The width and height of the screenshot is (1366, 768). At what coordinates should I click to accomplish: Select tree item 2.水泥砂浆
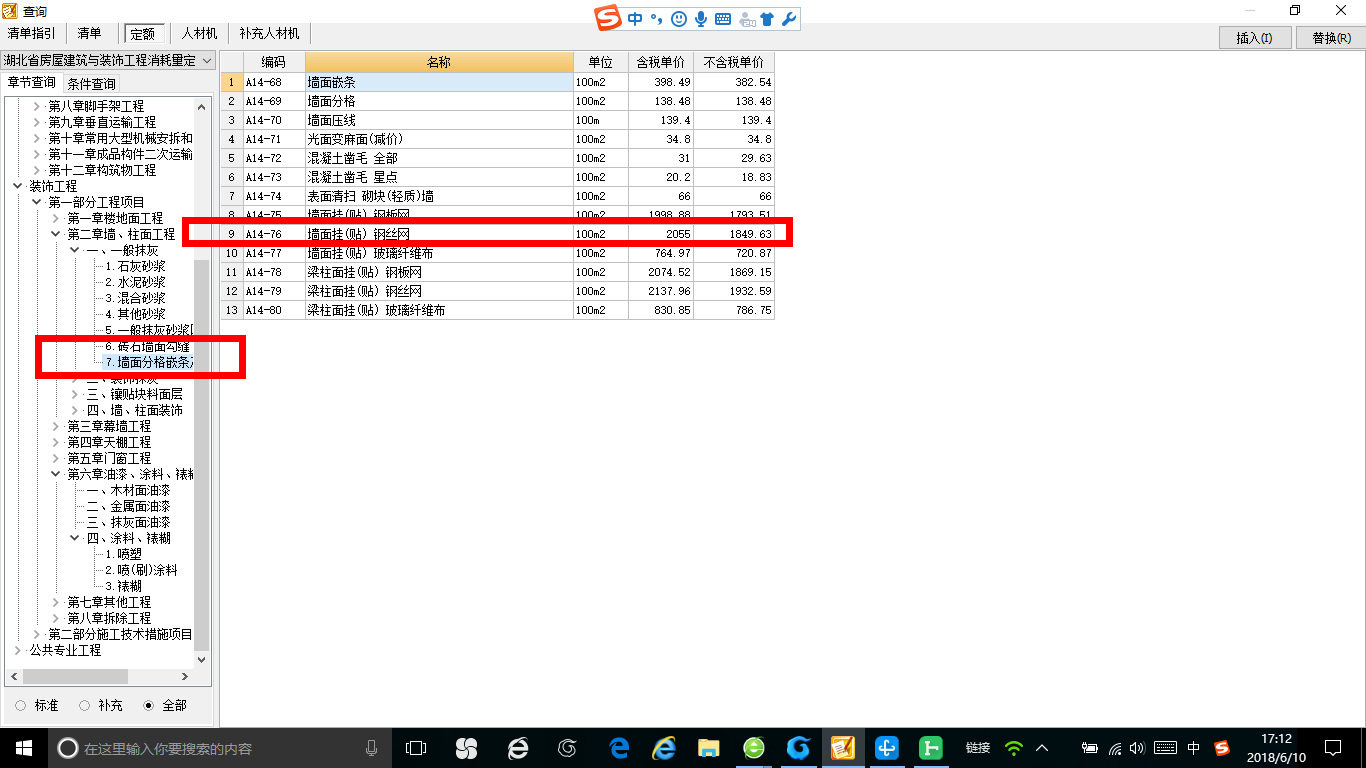[x=135, y=282]
